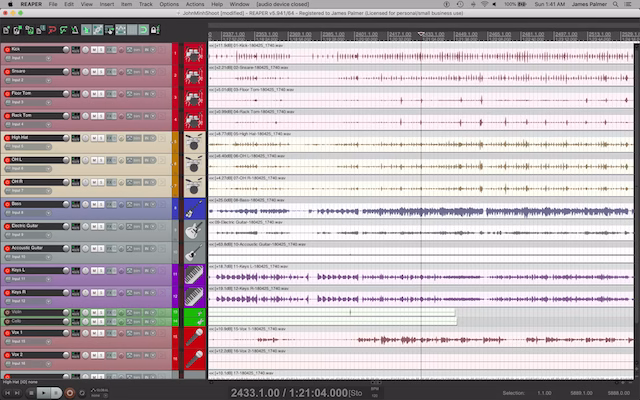Click the timeline ruler at the playhead marker

pyautogui.click(x=421, y=37)
